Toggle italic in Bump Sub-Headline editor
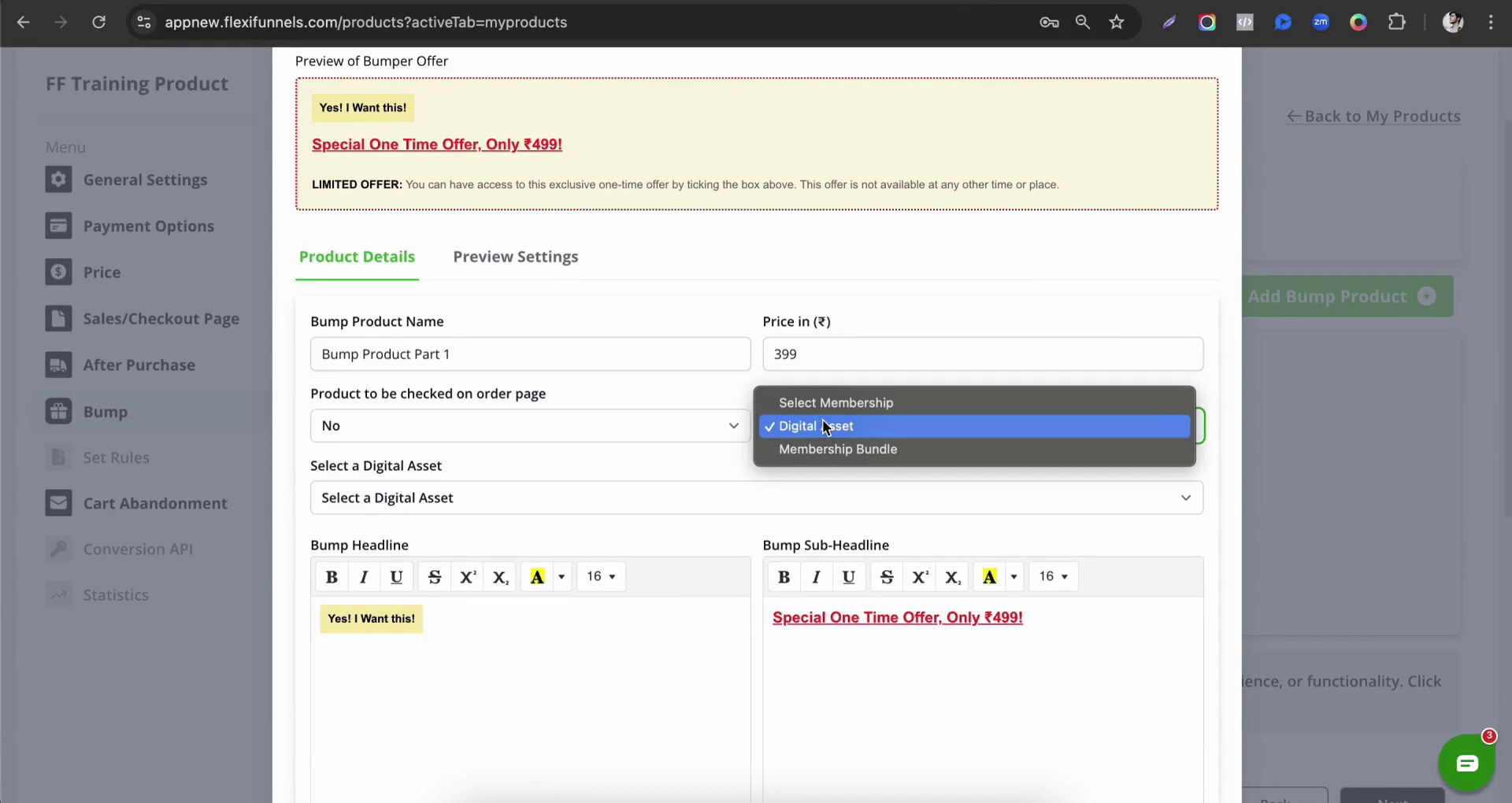This screenshot has width=1512, height=803. [x=816, y=577]
